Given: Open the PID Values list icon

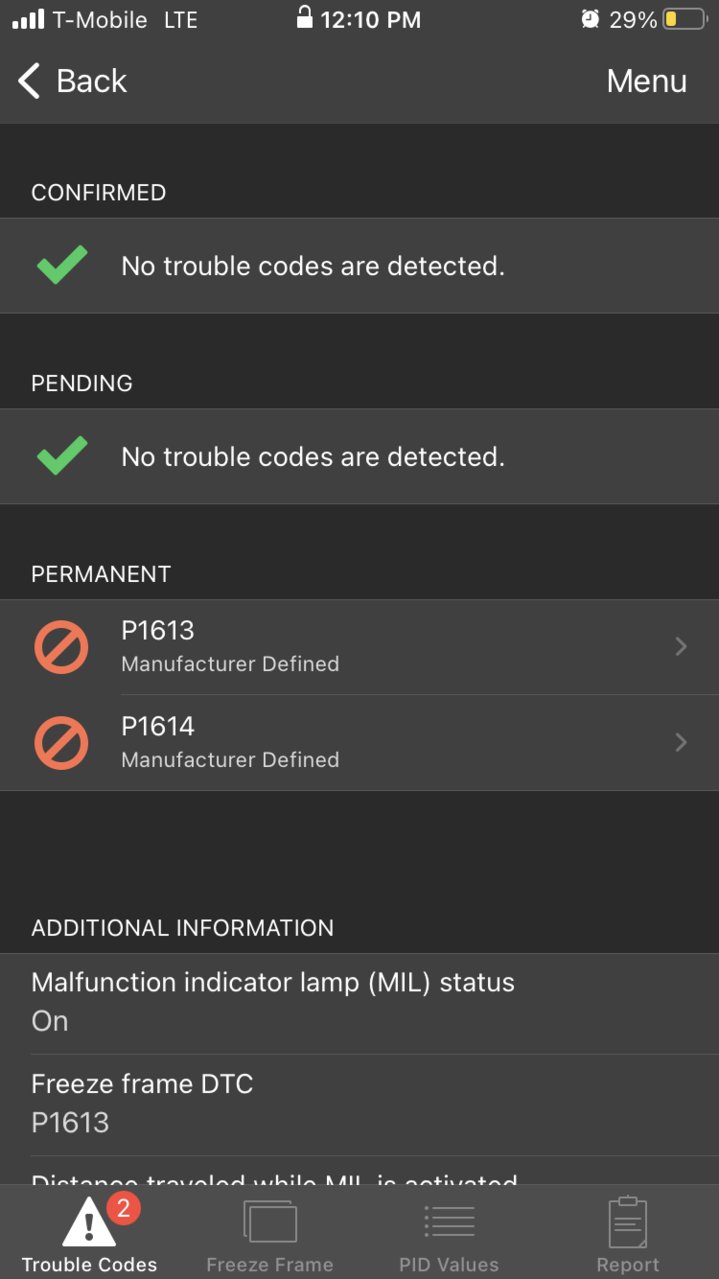Looking at the screenshot, I should (x=449, y=1222).
